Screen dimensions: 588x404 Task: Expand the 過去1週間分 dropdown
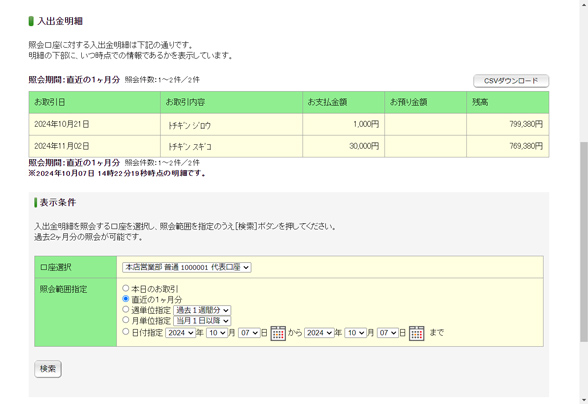click(x=202, y=310)
